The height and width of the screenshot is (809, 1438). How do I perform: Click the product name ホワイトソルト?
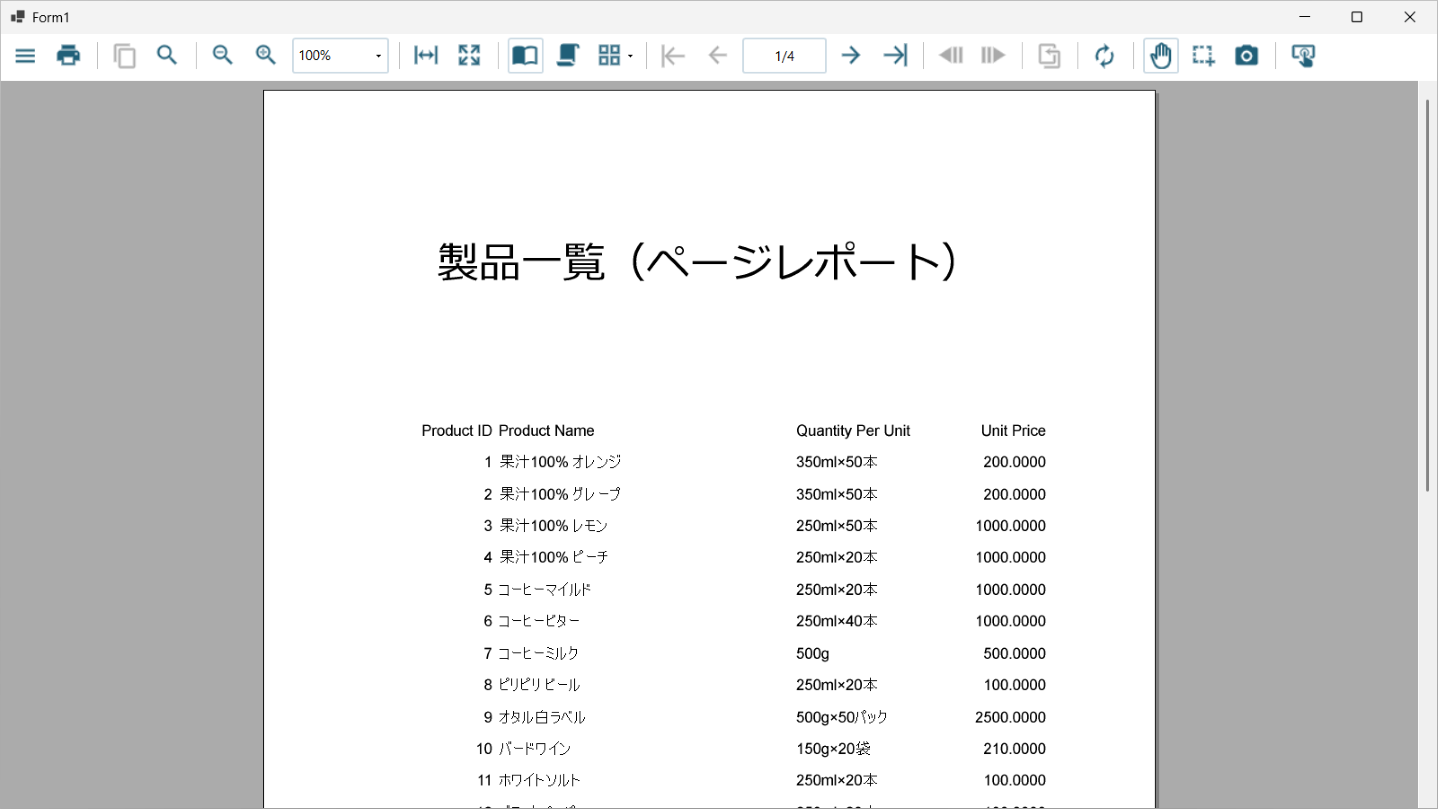539,780
